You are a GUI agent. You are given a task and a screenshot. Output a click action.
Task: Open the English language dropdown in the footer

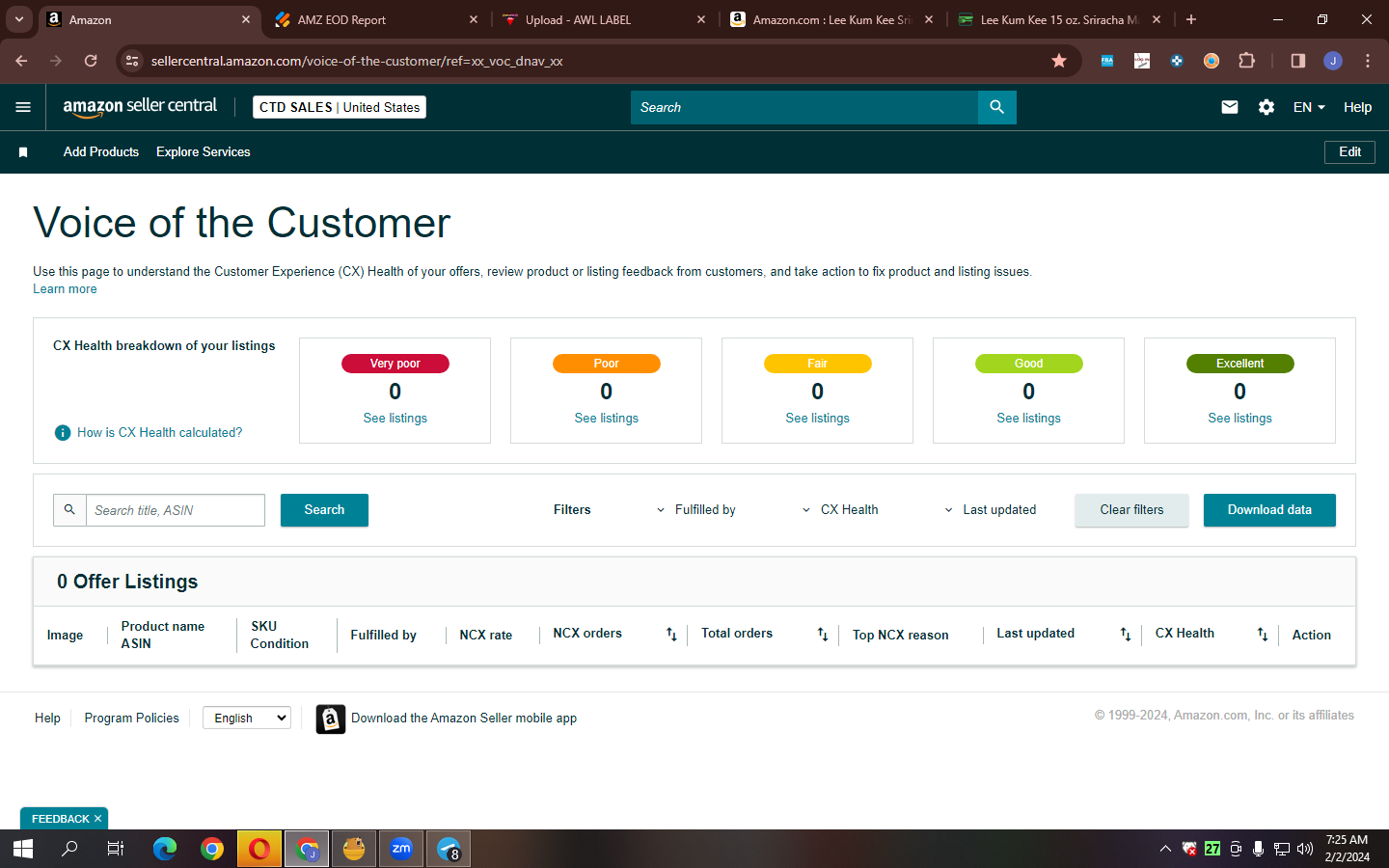[247, 718]
